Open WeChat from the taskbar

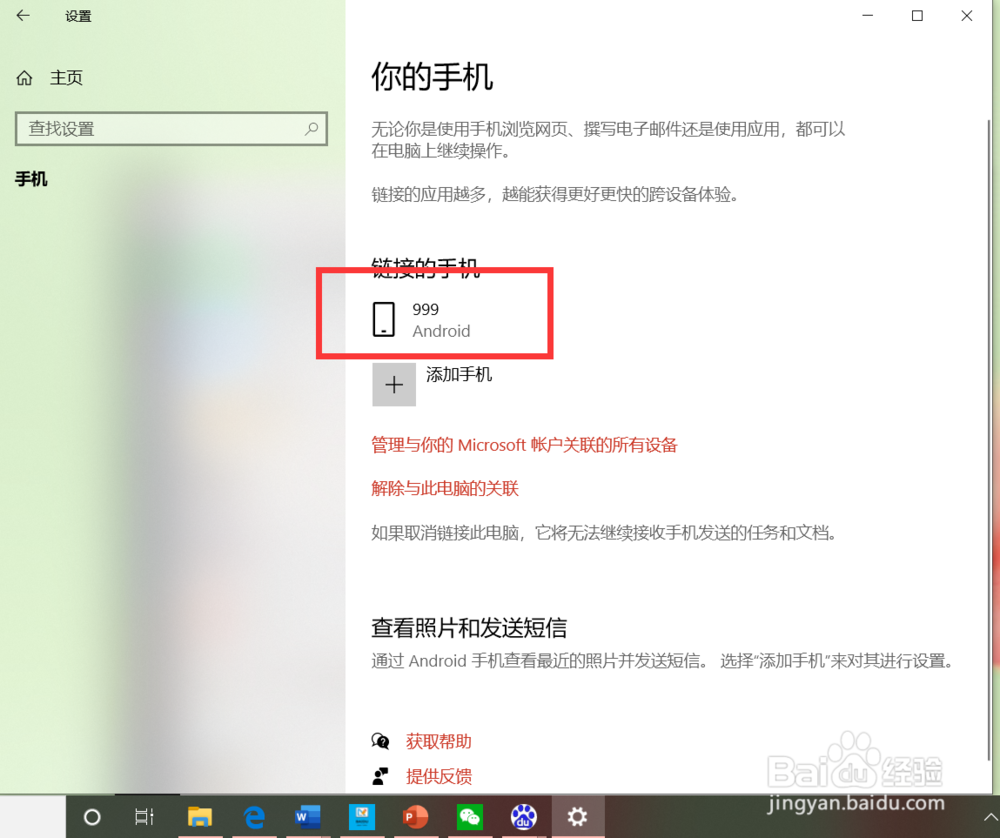point(469,817)
